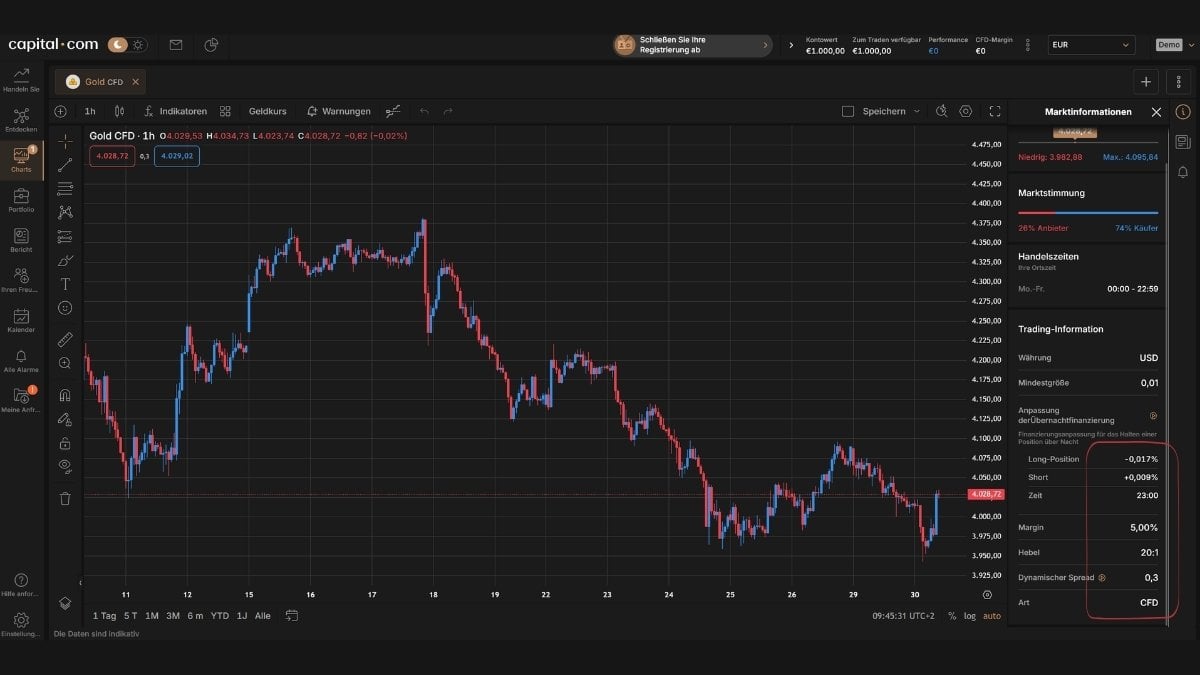The image size is (1200, 675).
Task: Select the crosshair cursor tool
Action: pos(65,141)
